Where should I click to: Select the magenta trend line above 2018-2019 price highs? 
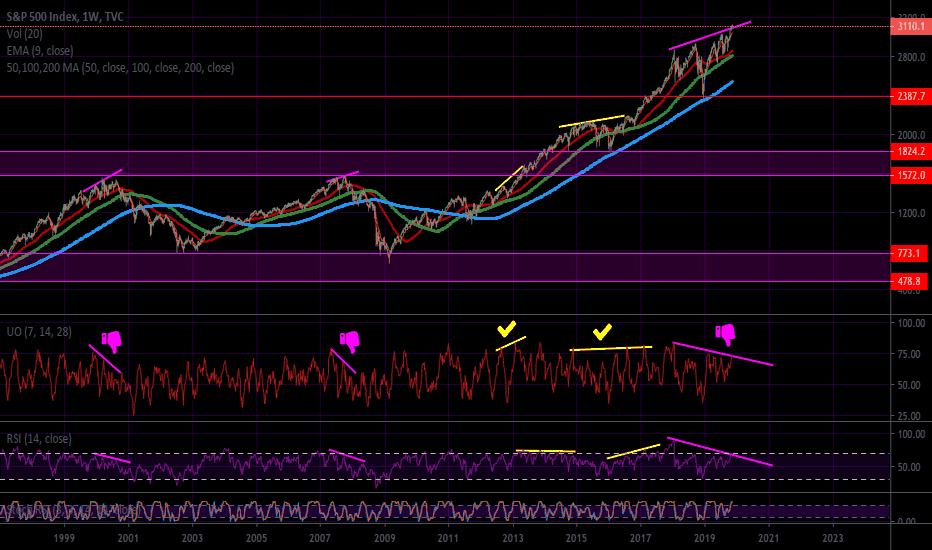coord(710,35)
